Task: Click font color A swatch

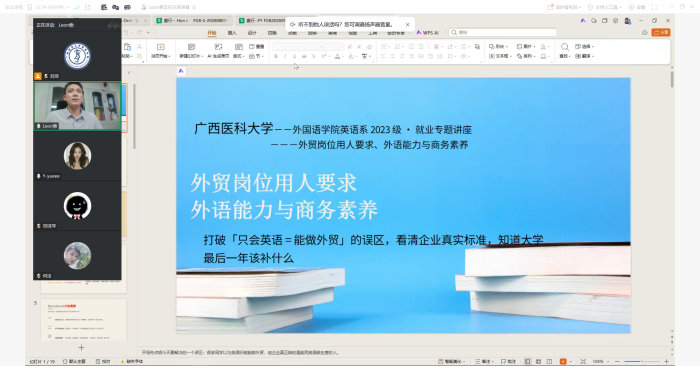Action: [x=338, y=56]
